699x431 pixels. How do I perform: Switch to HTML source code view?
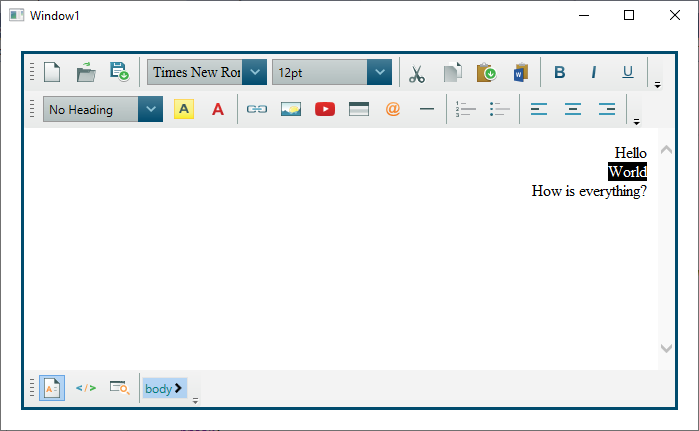coord(86,388)
